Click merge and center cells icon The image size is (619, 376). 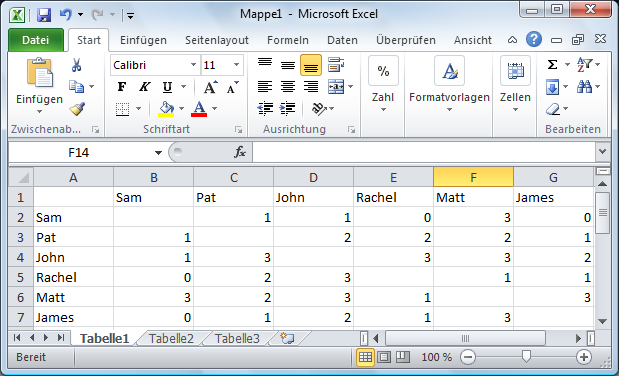[x=336, y=86]
